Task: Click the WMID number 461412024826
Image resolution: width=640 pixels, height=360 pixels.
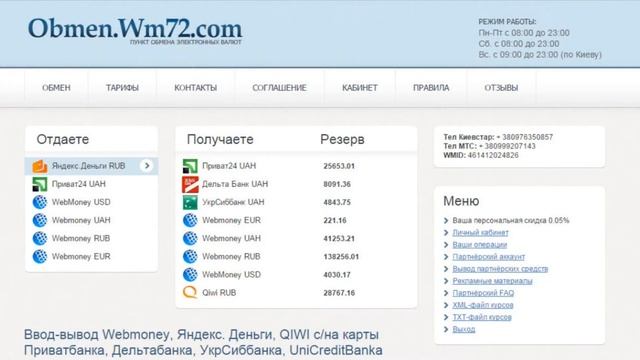Action: pos(493,156)
